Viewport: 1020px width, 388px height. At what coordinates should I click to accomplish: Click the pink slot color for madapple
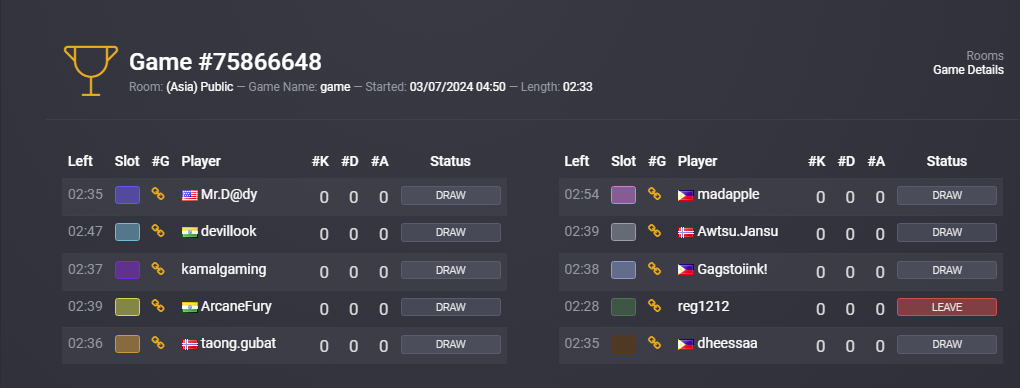point(623,195)
